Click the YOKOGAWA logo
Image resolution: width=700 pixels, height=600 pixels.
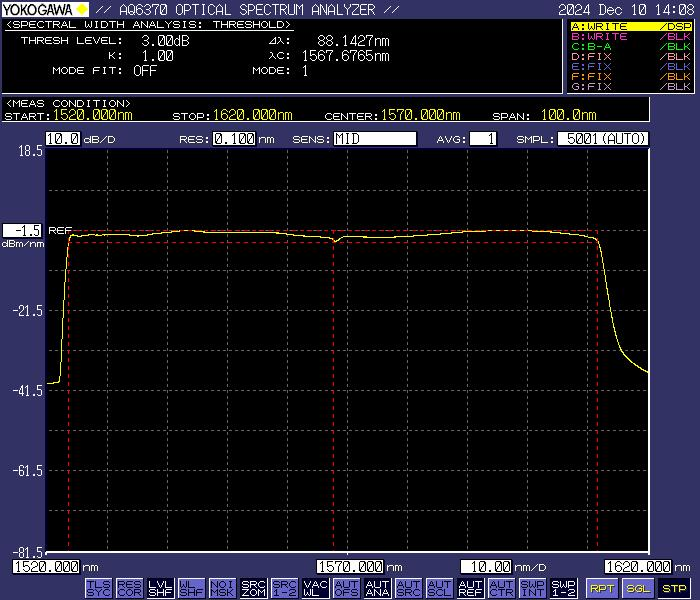[x=45, y=9]
